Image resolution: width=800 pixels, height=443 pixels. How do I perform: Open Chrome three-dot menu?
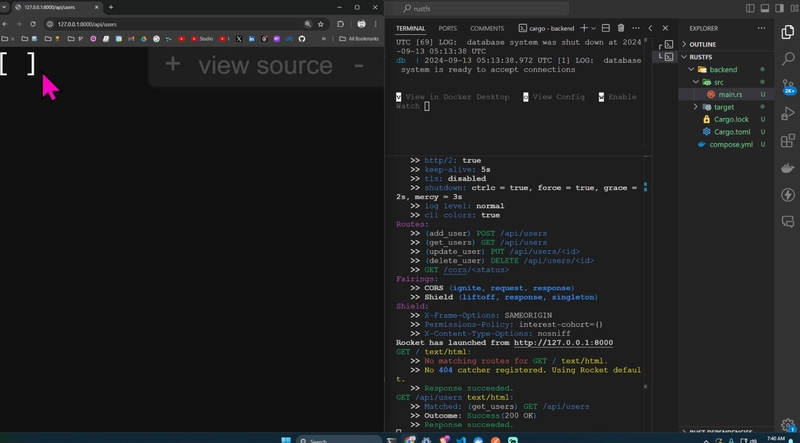376,24
